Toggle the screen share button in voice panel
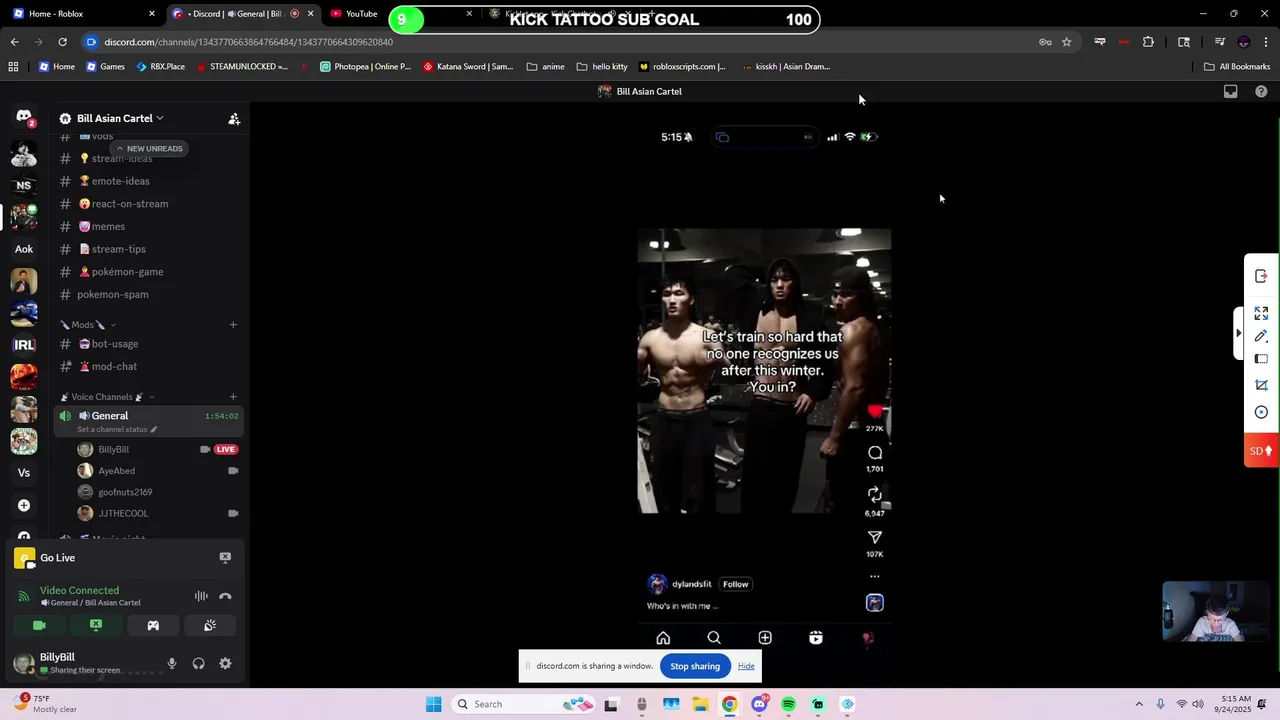Screen dimensions: 1280x720 tap(96, 625)
